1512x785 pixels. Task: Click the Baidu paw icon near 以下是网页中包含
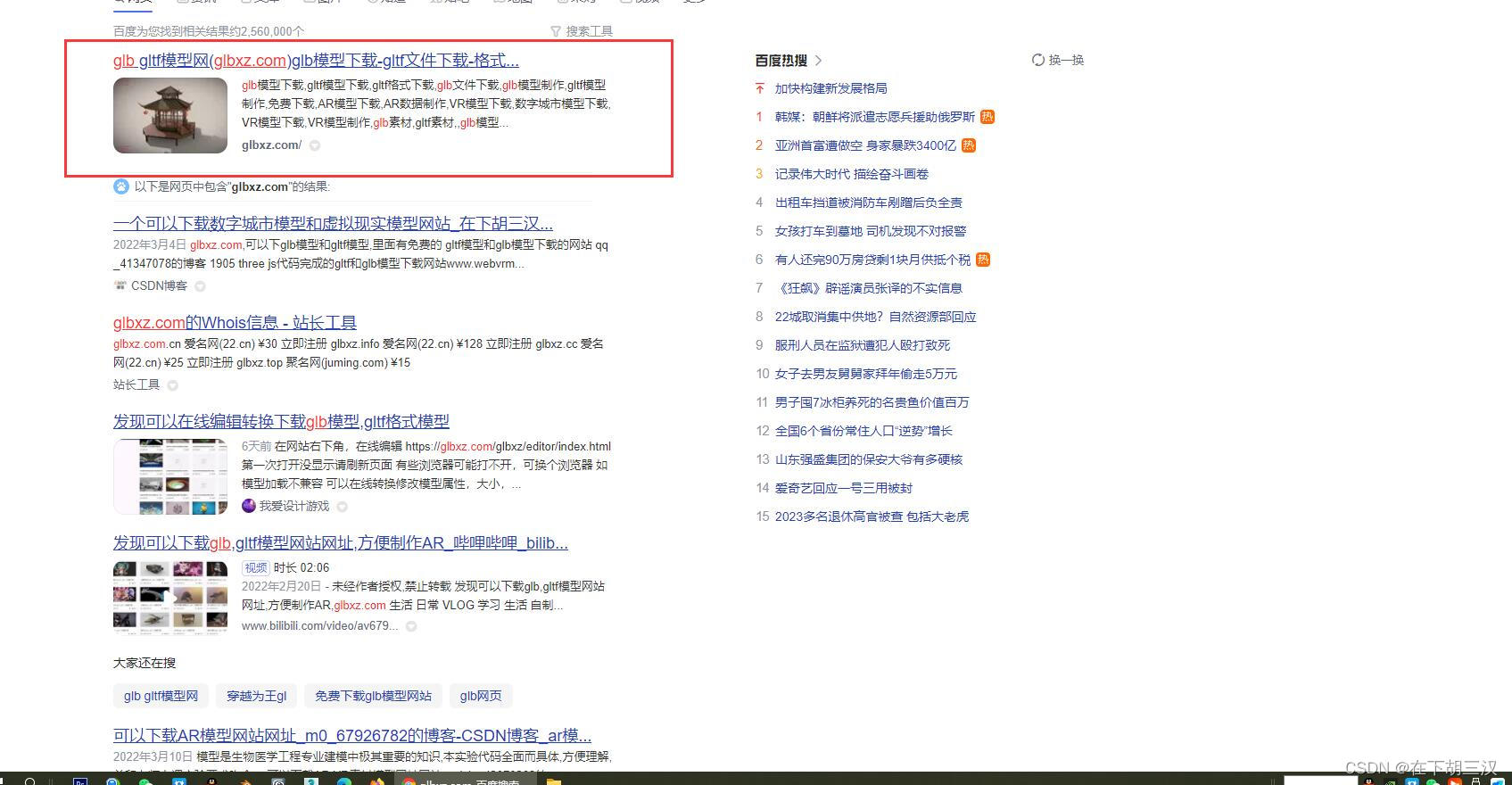coord(121,186)
